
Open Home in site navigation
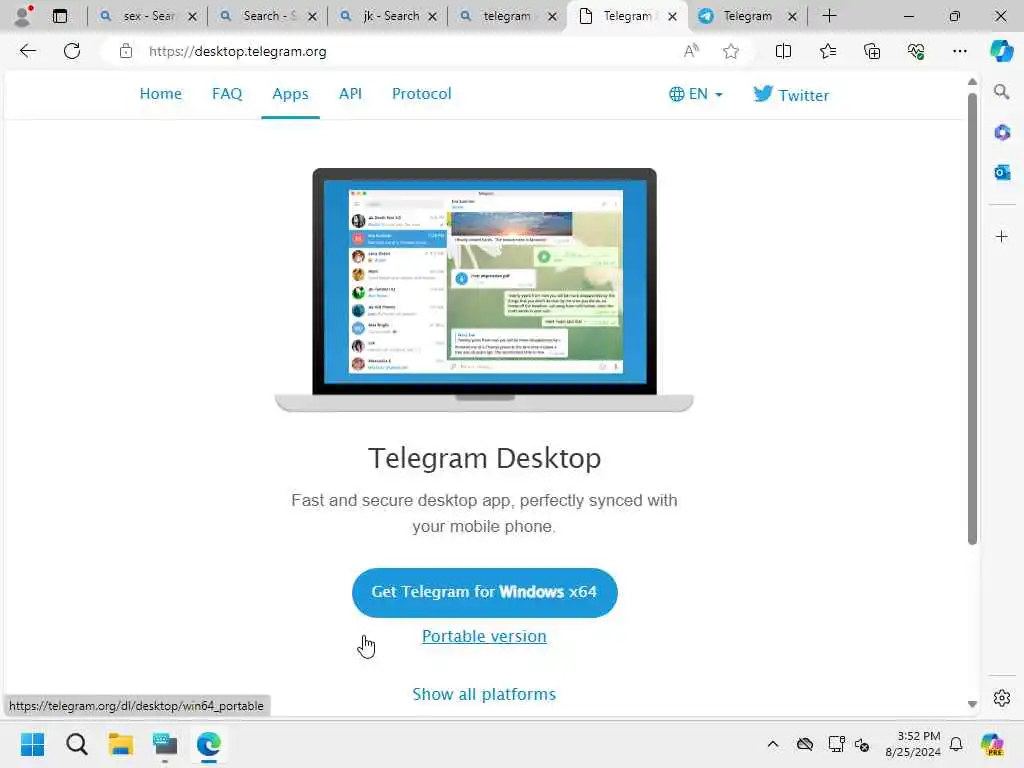pyautogui.click(x=161, y=93)
